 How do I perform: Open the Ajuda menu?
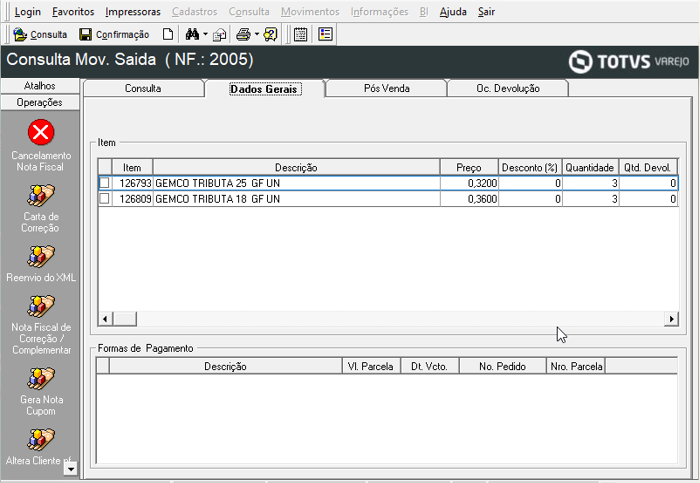[453, 12]
